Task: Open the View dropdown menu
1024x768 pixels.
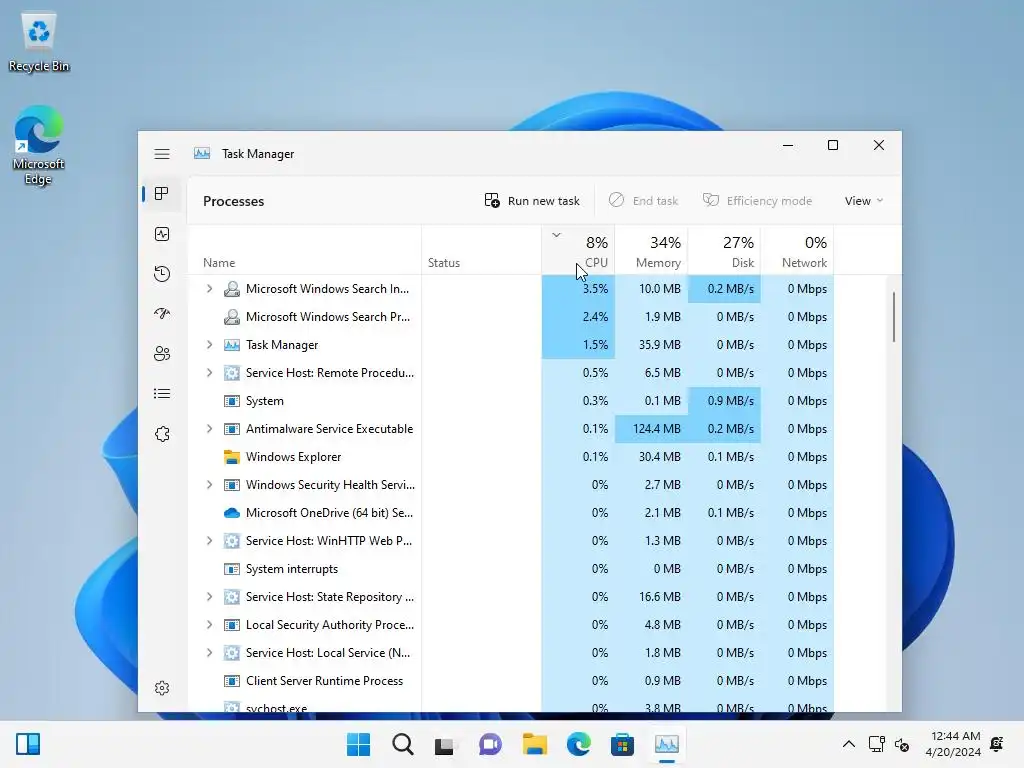Action: 863,201
